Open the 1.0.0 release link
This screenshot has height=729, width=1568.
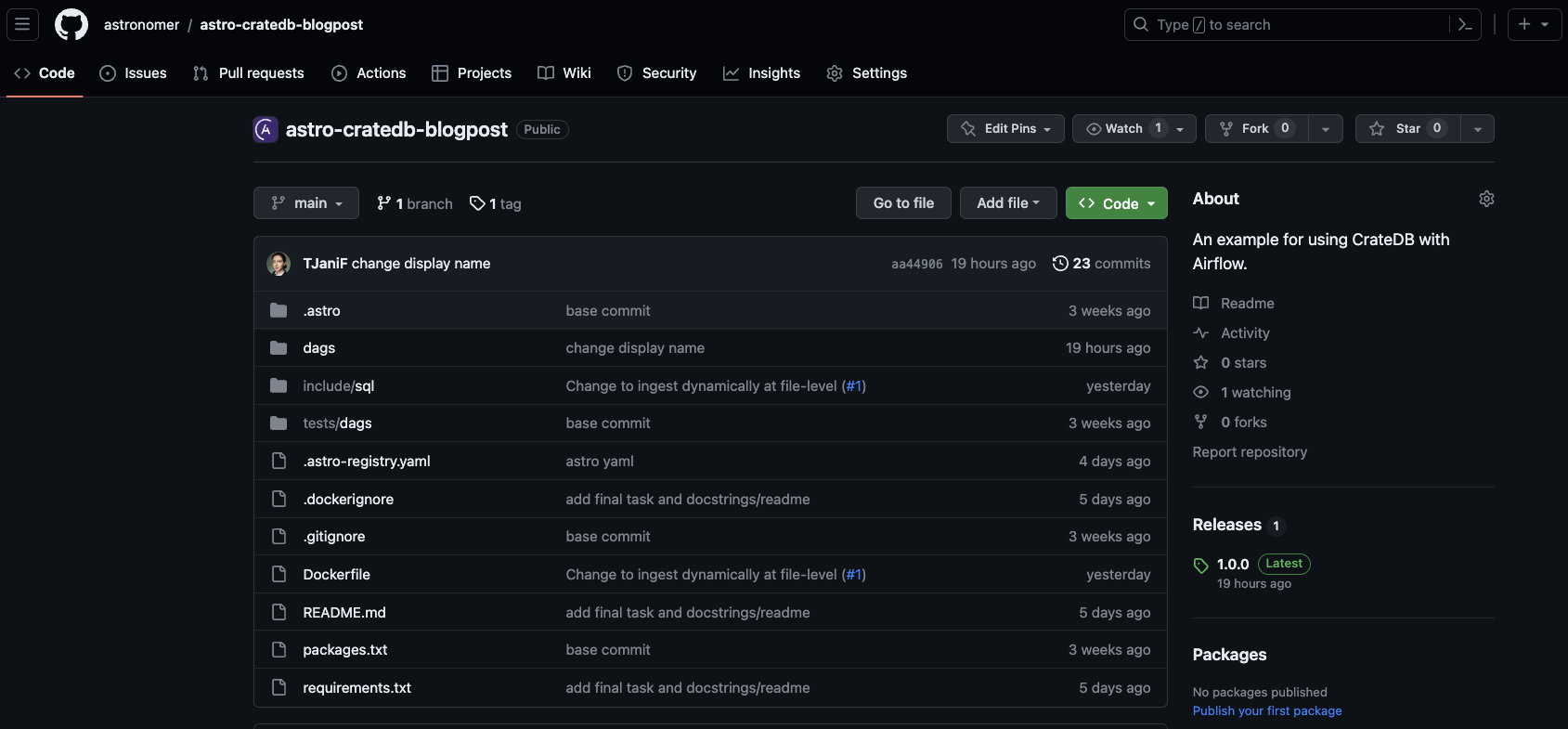coord(1233,564)
